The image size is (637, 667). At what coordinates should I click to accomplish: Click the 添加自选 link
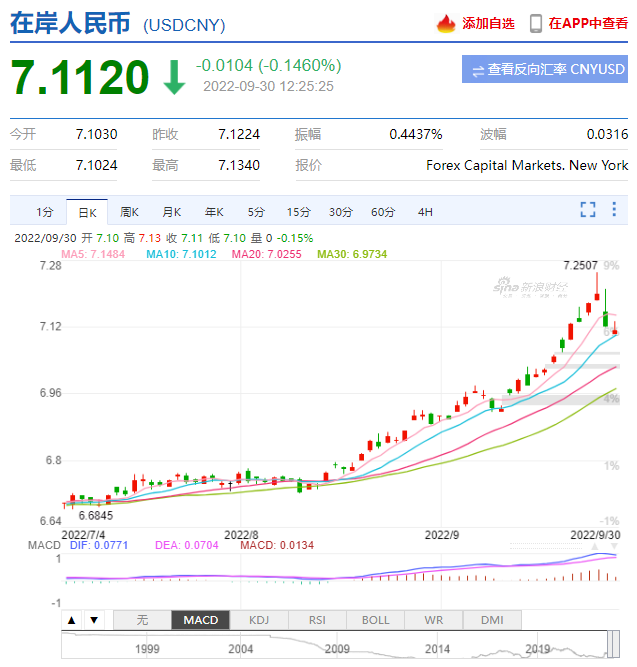(x=488, y=23)
